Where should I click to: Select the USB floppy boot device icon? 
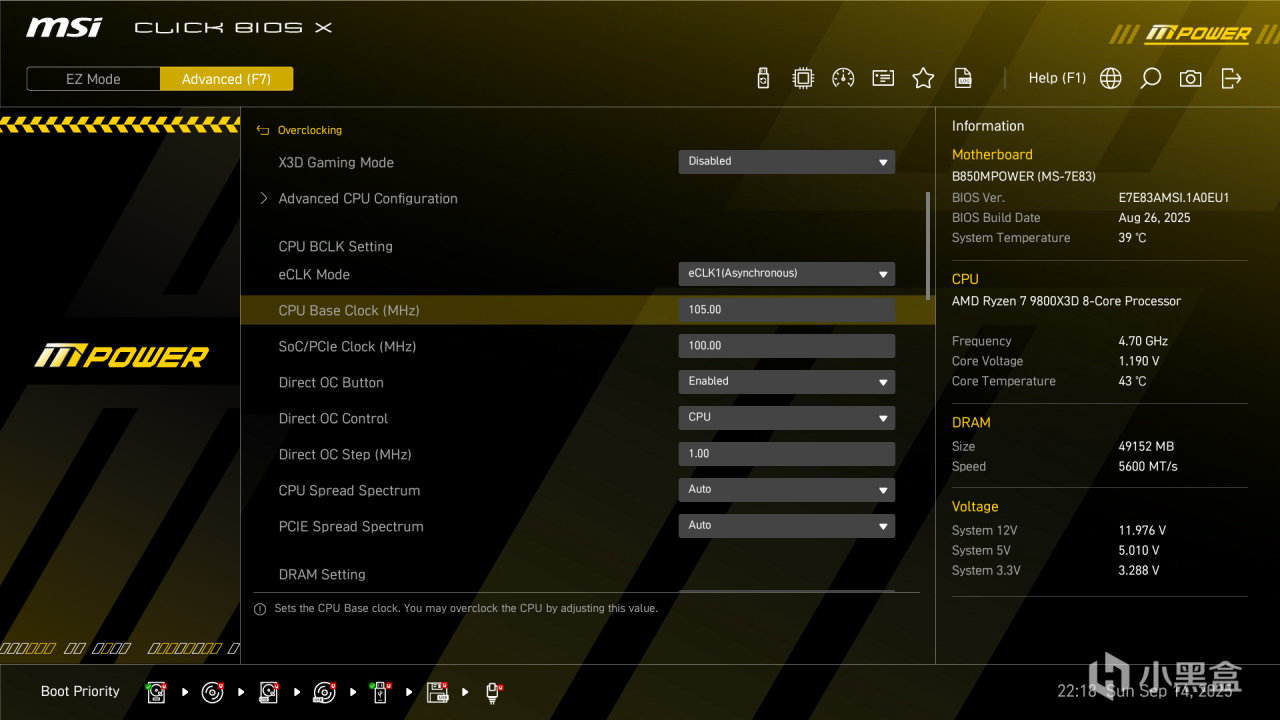[x=437, y=691]
